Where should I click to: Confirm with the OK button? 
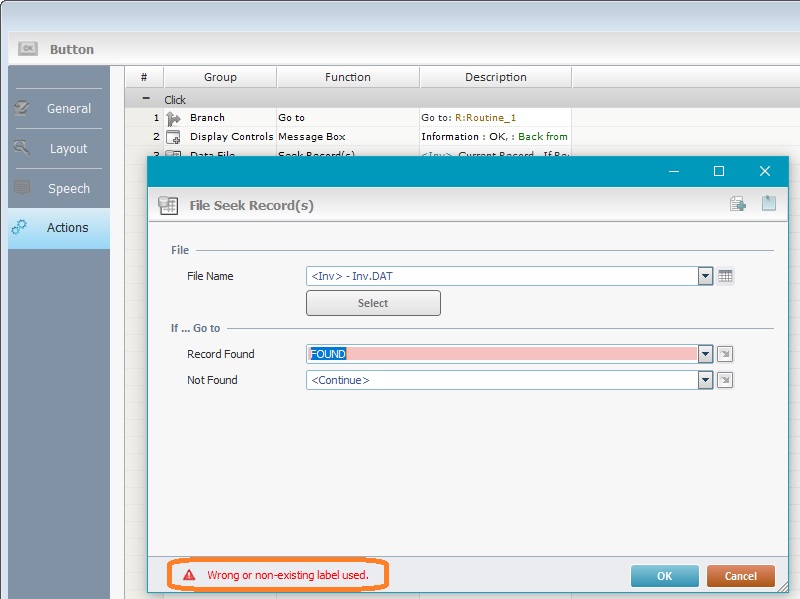click(x=664, y=576)
